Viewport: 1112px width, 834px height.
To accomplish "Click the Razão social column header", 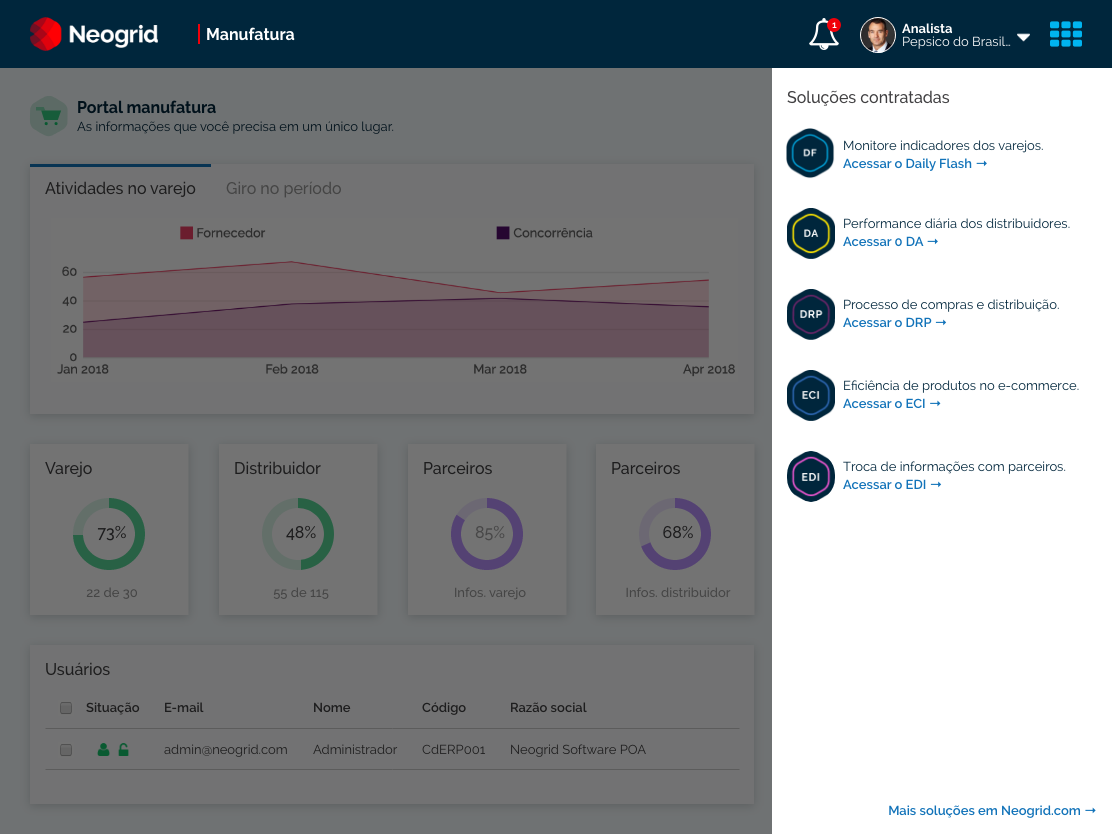I will pyautogui.click(x=548, y=708).
